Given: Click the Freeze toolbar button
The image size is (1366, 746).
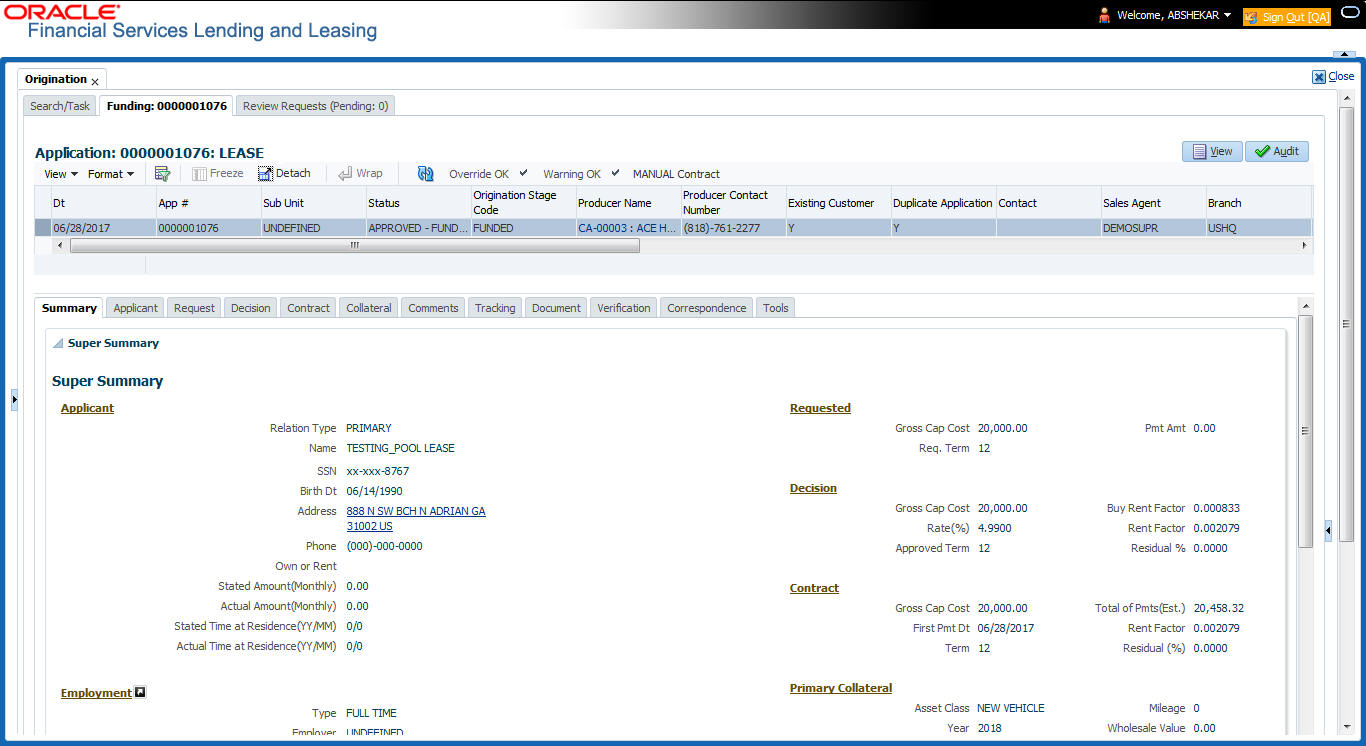Looking at the screenshot, I should pos(218,174).
